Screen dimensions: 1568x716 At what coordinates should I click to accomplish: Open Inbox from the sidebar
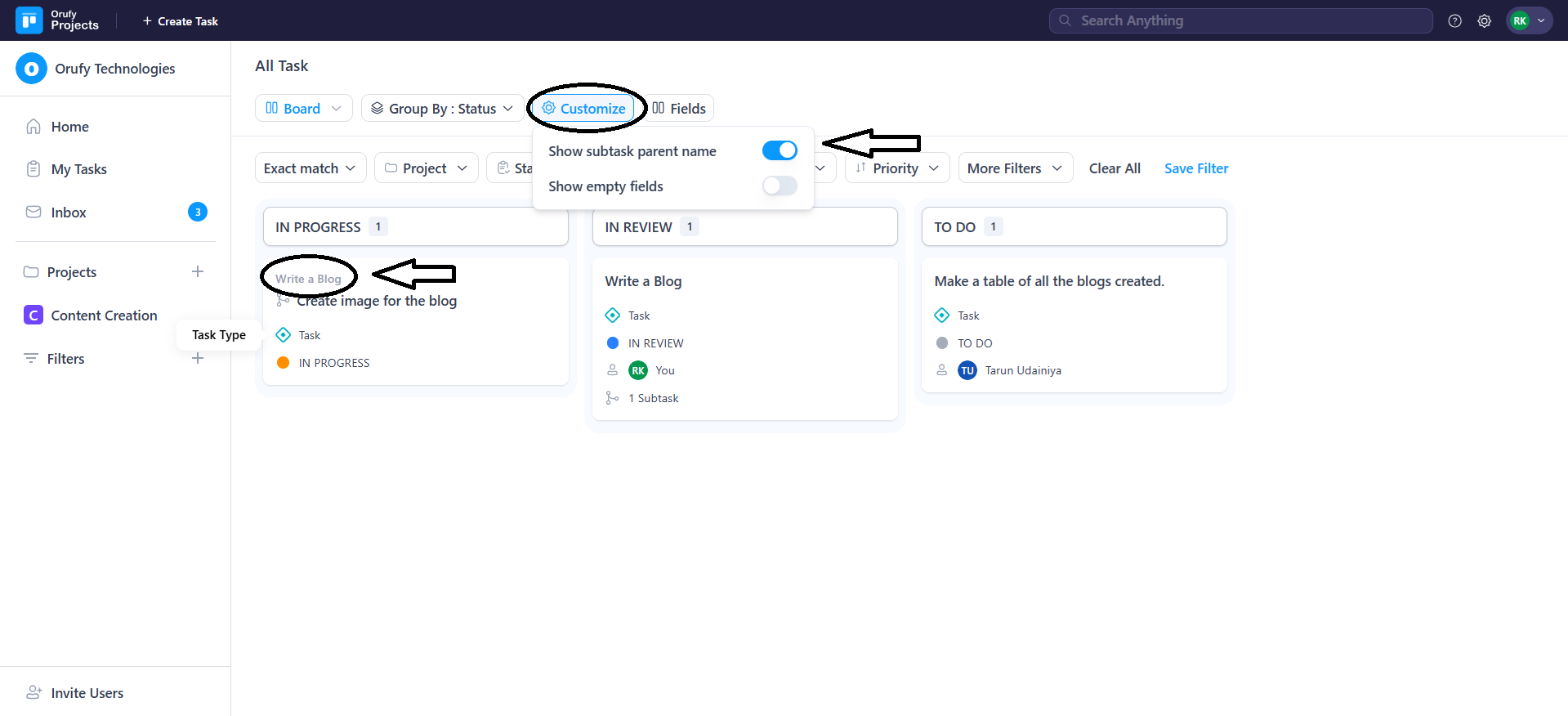click(69, 213)
